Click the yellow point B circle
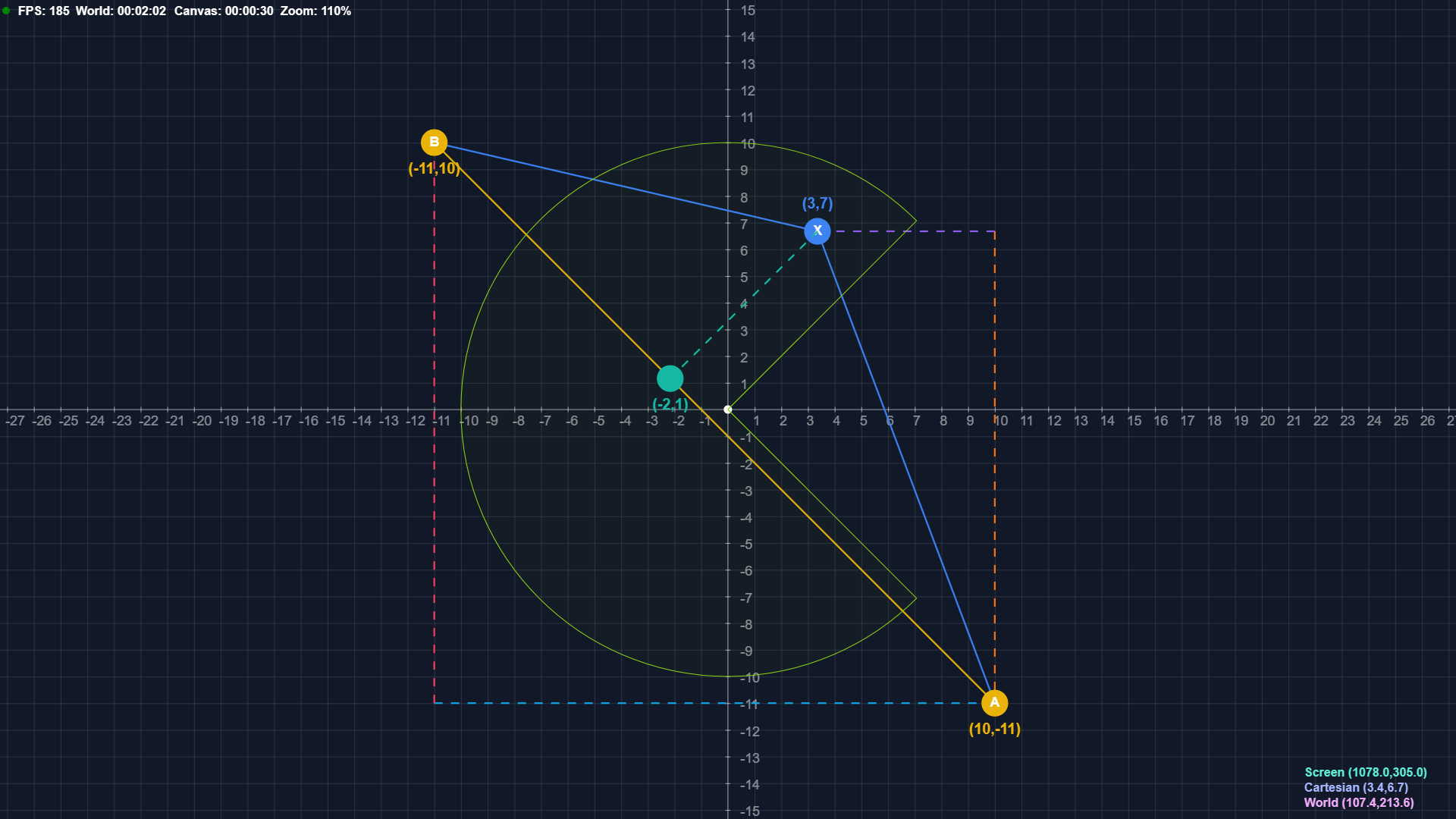This screenshot has height=819, width=1456. [434, 142]
